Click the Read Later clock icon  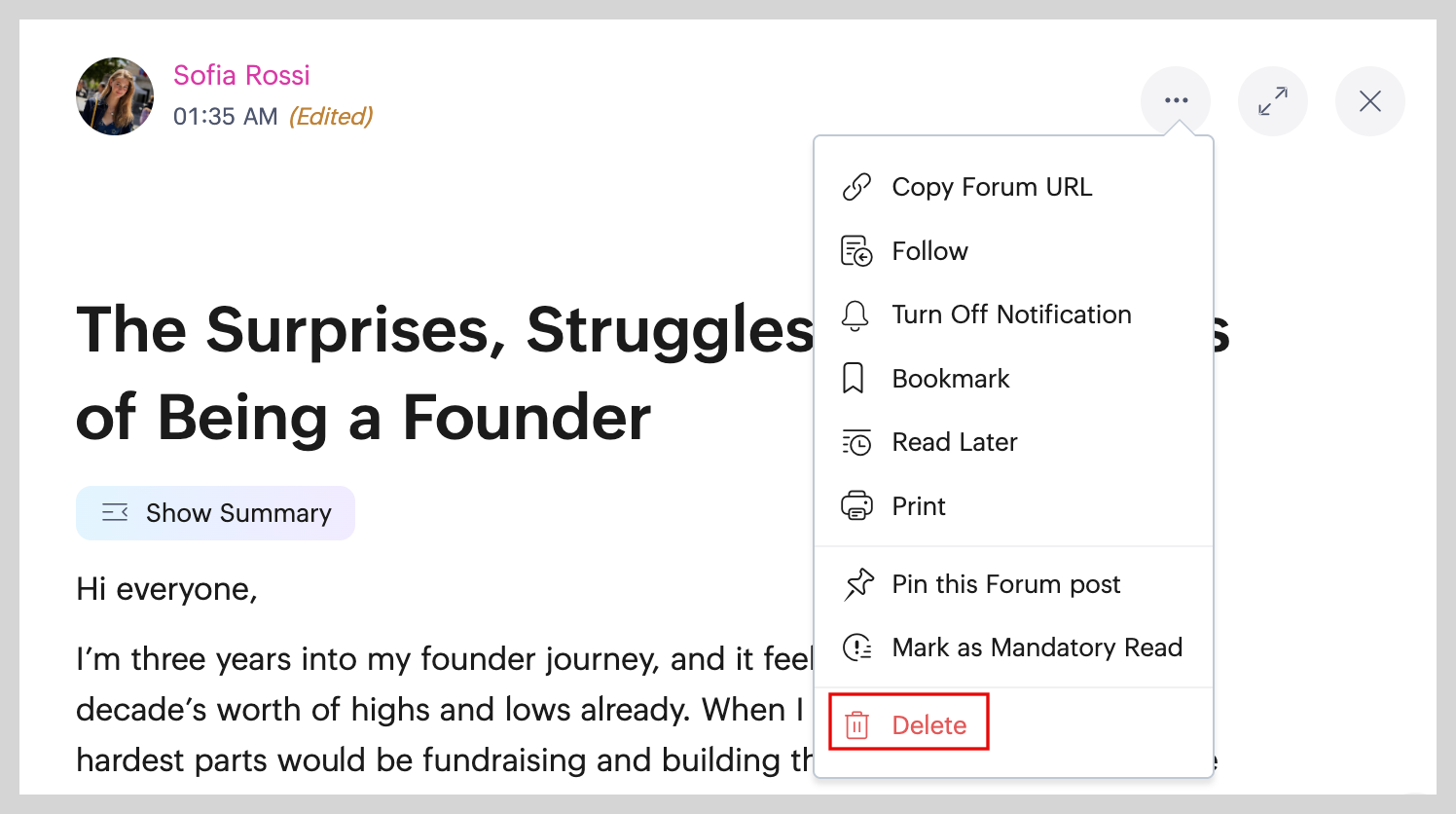click(x=856, y=443)
